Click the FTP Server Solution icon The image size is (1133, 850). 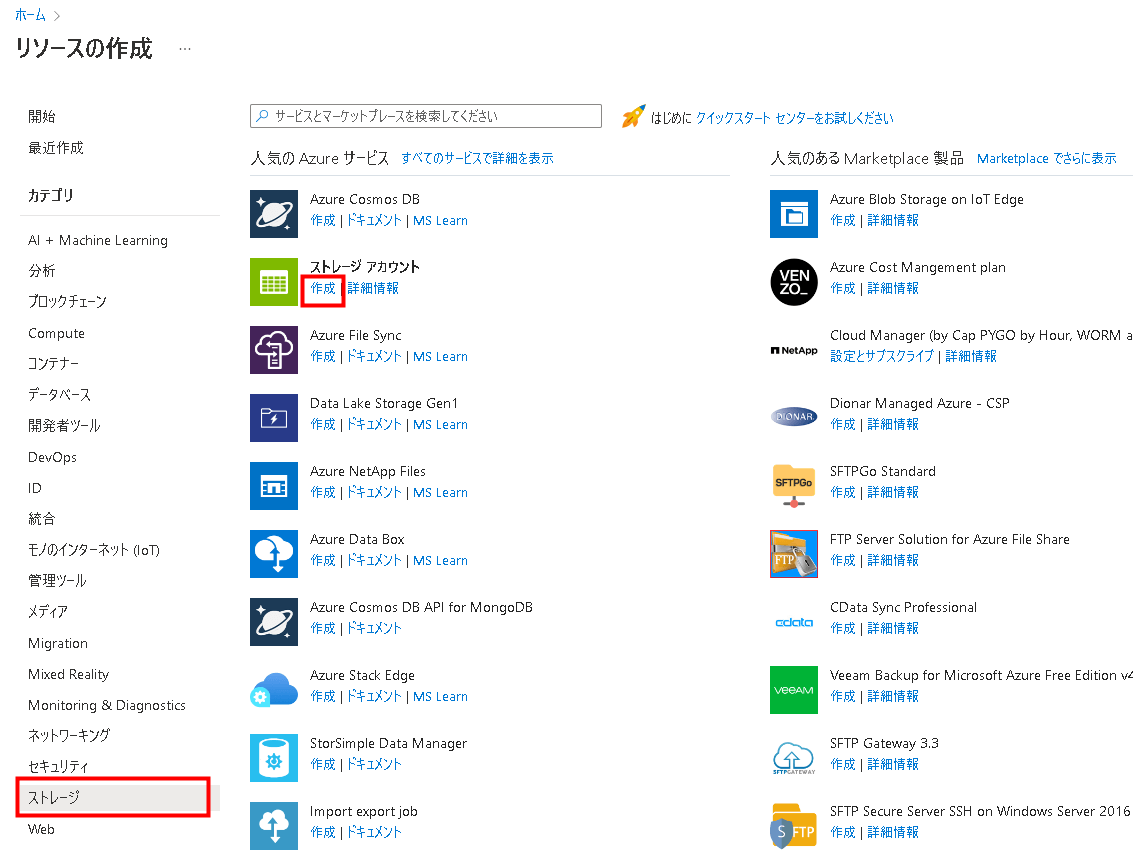pyautogui.click(x=793, y=554)
